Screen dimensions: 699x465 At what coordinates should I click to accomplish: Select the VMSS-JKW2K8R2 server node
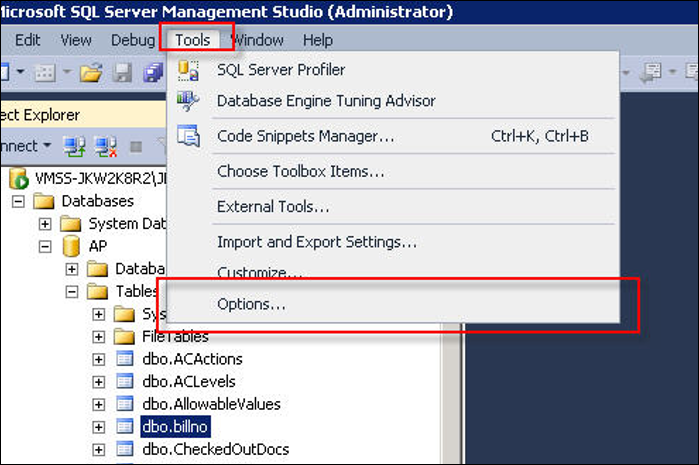(100, 178)
